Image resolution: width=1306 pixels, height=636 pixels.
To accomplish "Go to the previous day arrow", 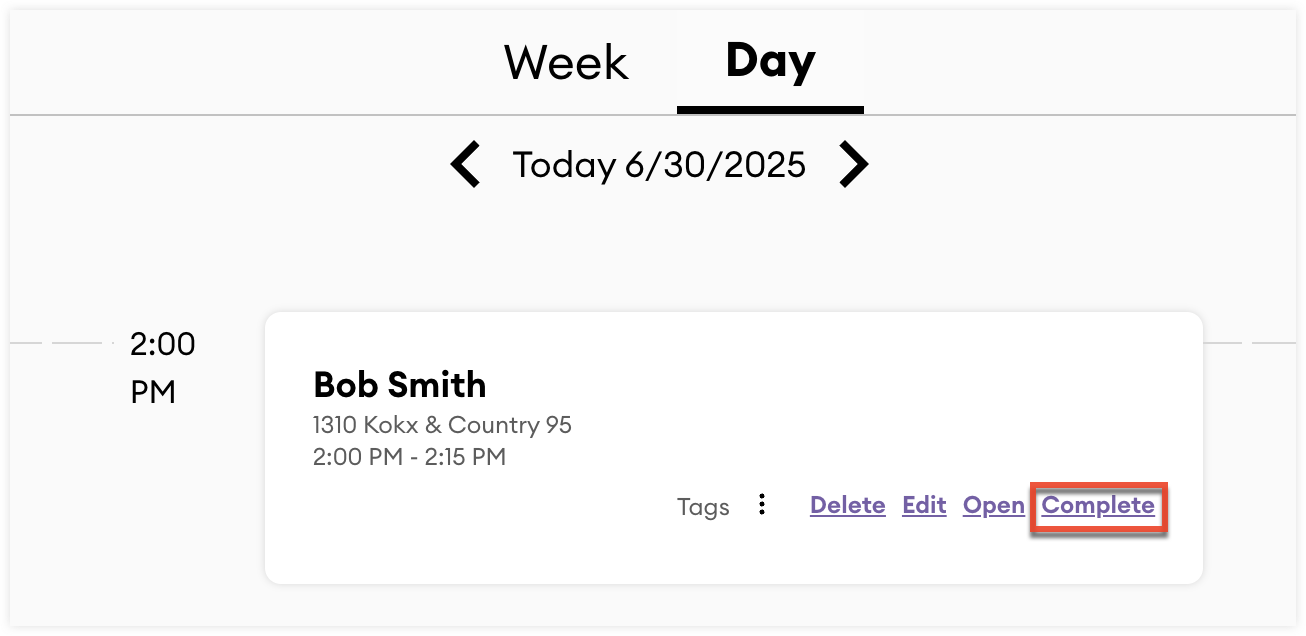I will pyautogui.click(x=466, y=165).
